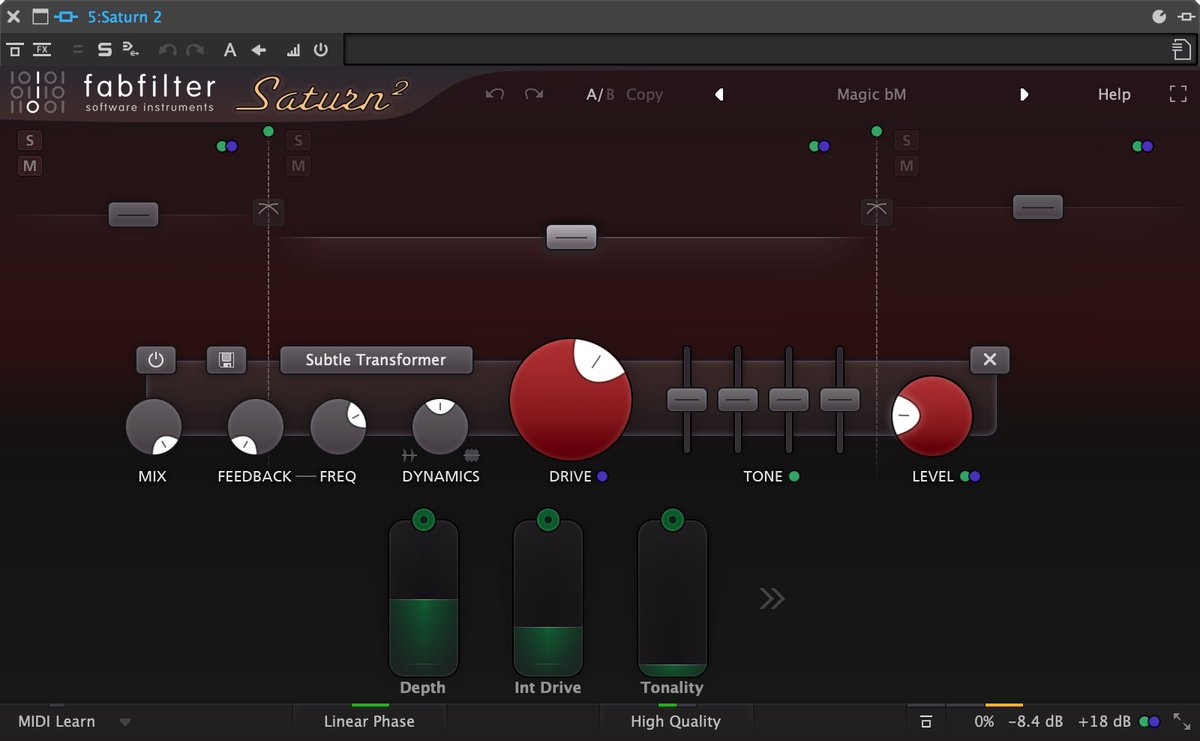
Task: Open the host preset management icon
Action: pos(1182,49)
